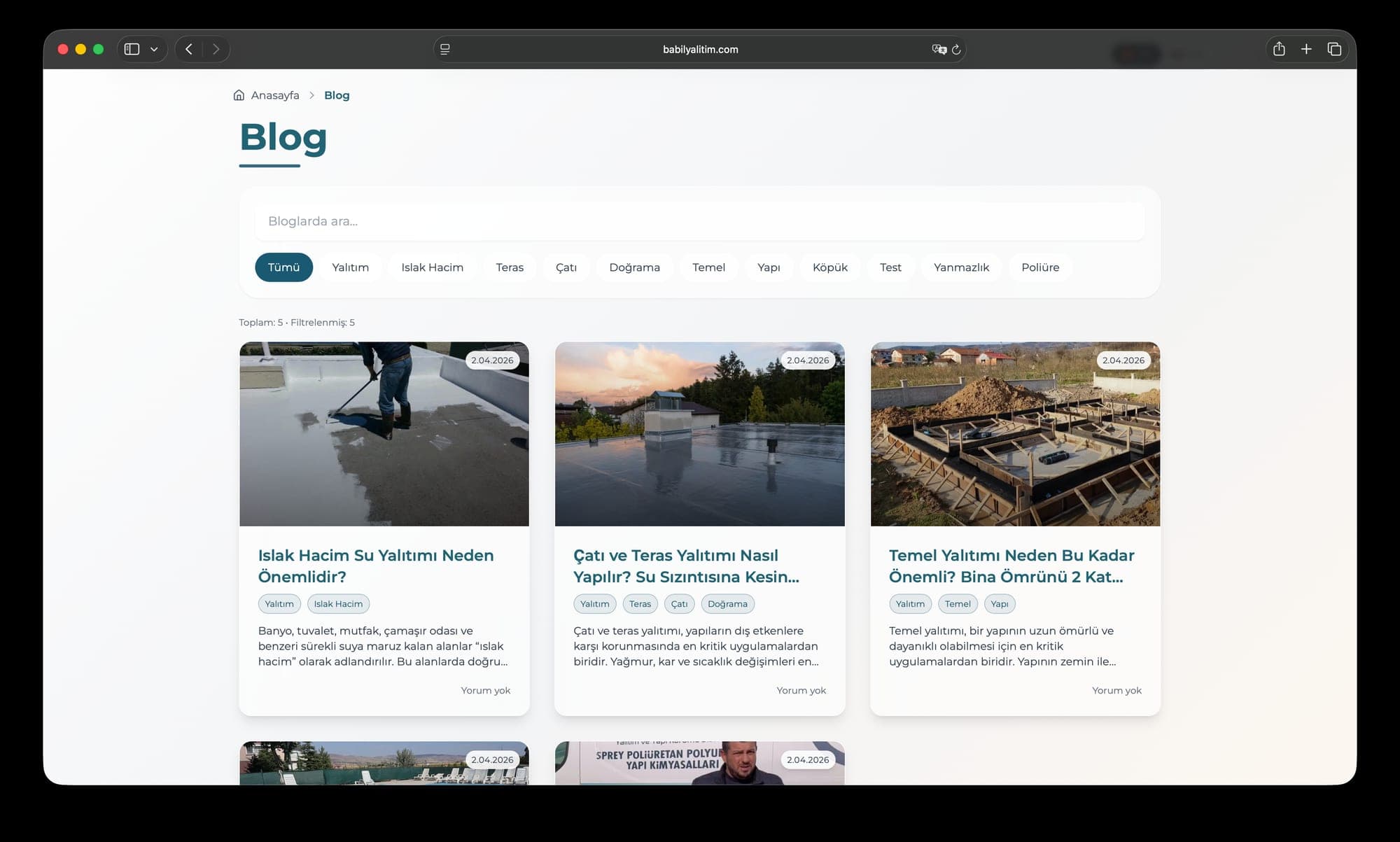1400x842 pixels.
Task: Click the Blog page heading
Action: pos(283,137)
